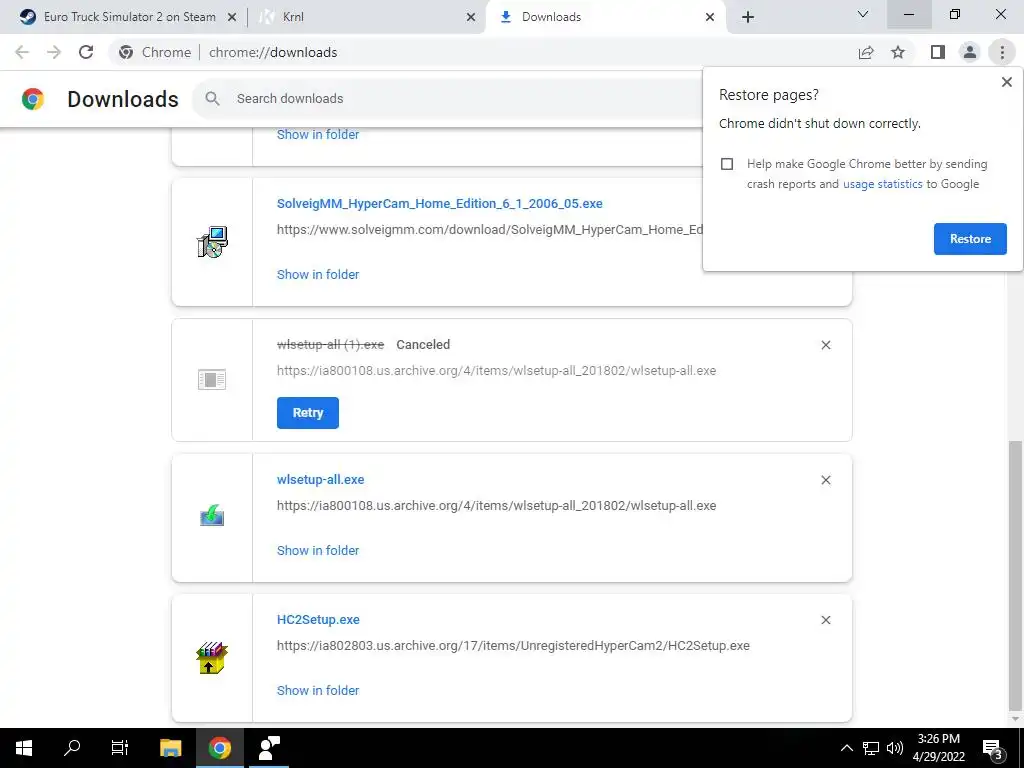Open the tab search chevron
1024x768 pixels.
[863, 14]
